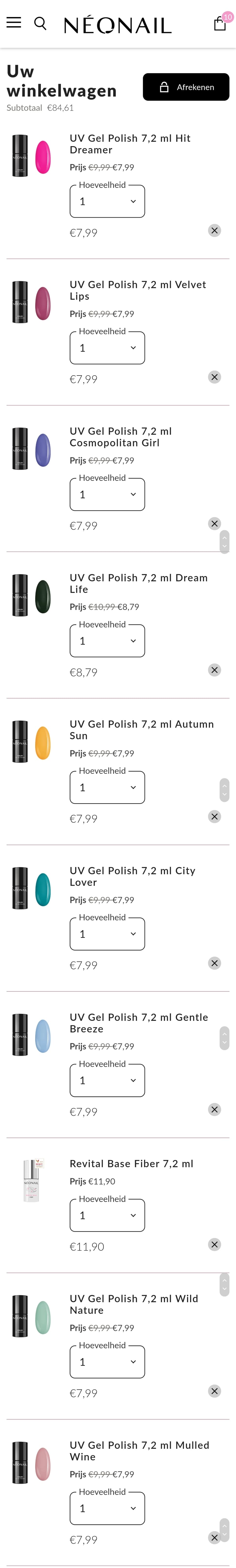Open quantity dropdown for Autumn Sun
This screenshot has height=1568, width=236.
pyautogui.click(x=107, y=787)
